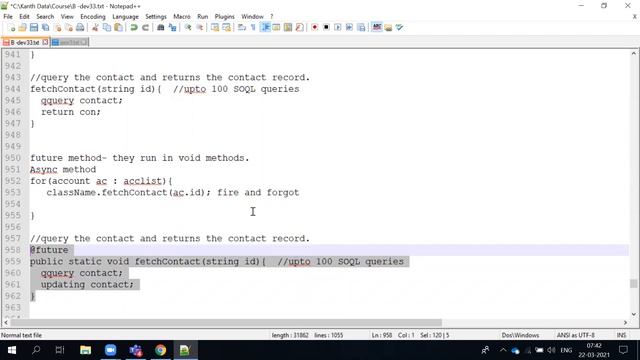Click line number 950 in the margin
This screenshot has width=640, height=360.
click(x=13, y=158)
